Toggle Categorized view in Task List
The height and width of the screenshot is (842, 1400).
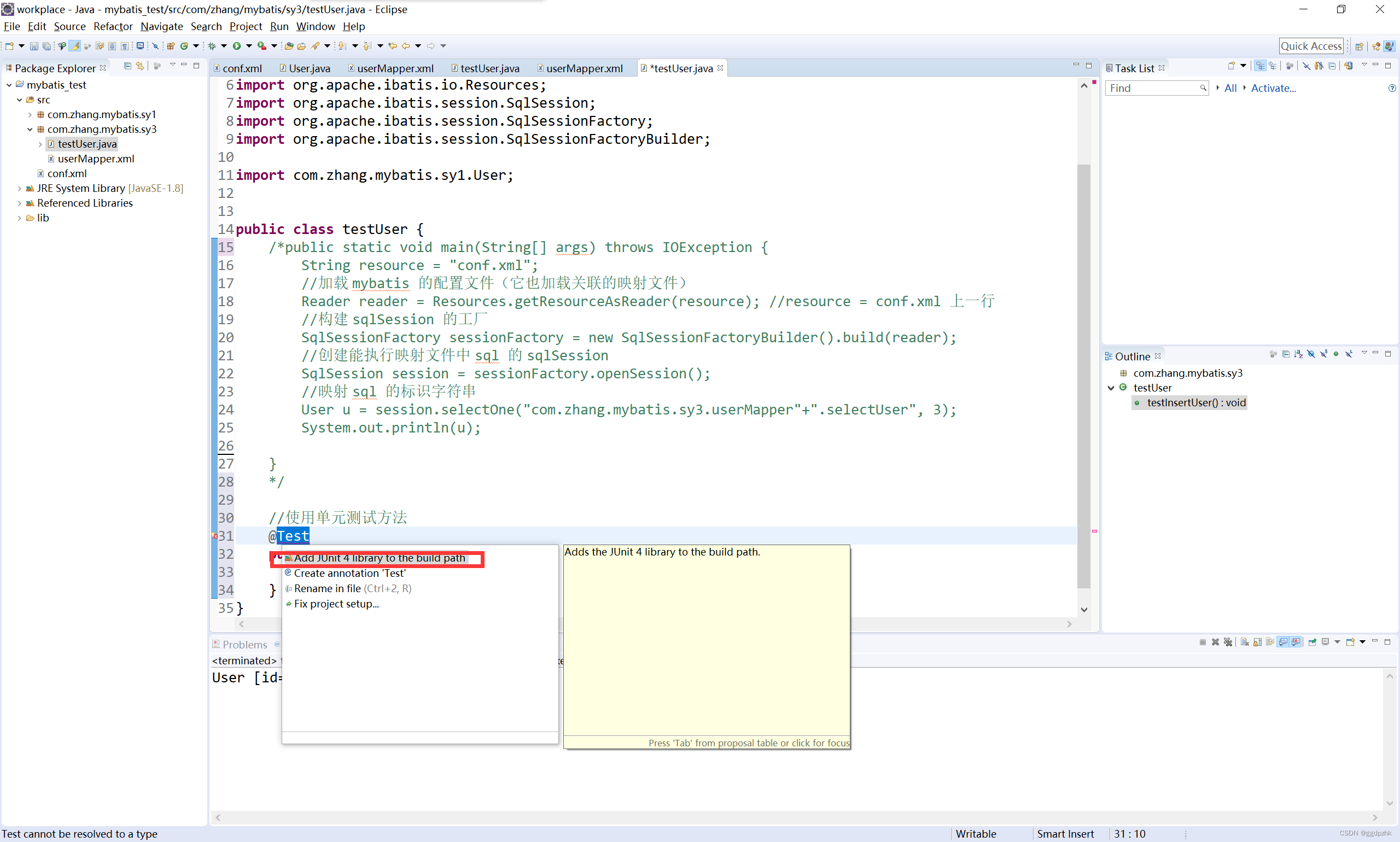(1260, 66)
